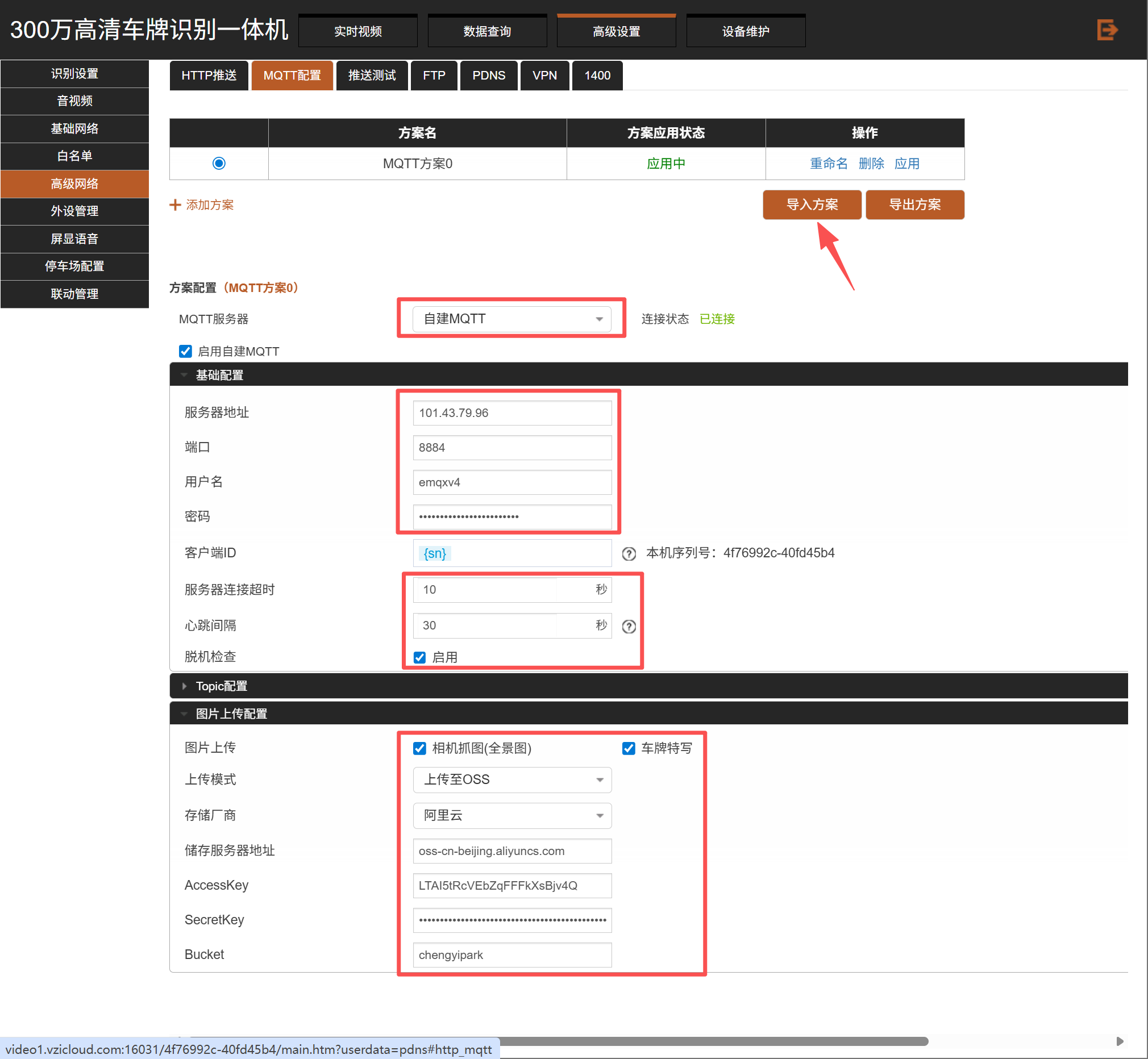Open the 存储厂商 dropdown
This screenshot has height=1059, width=1148.
pyautogui.click(x=512, y=815)
